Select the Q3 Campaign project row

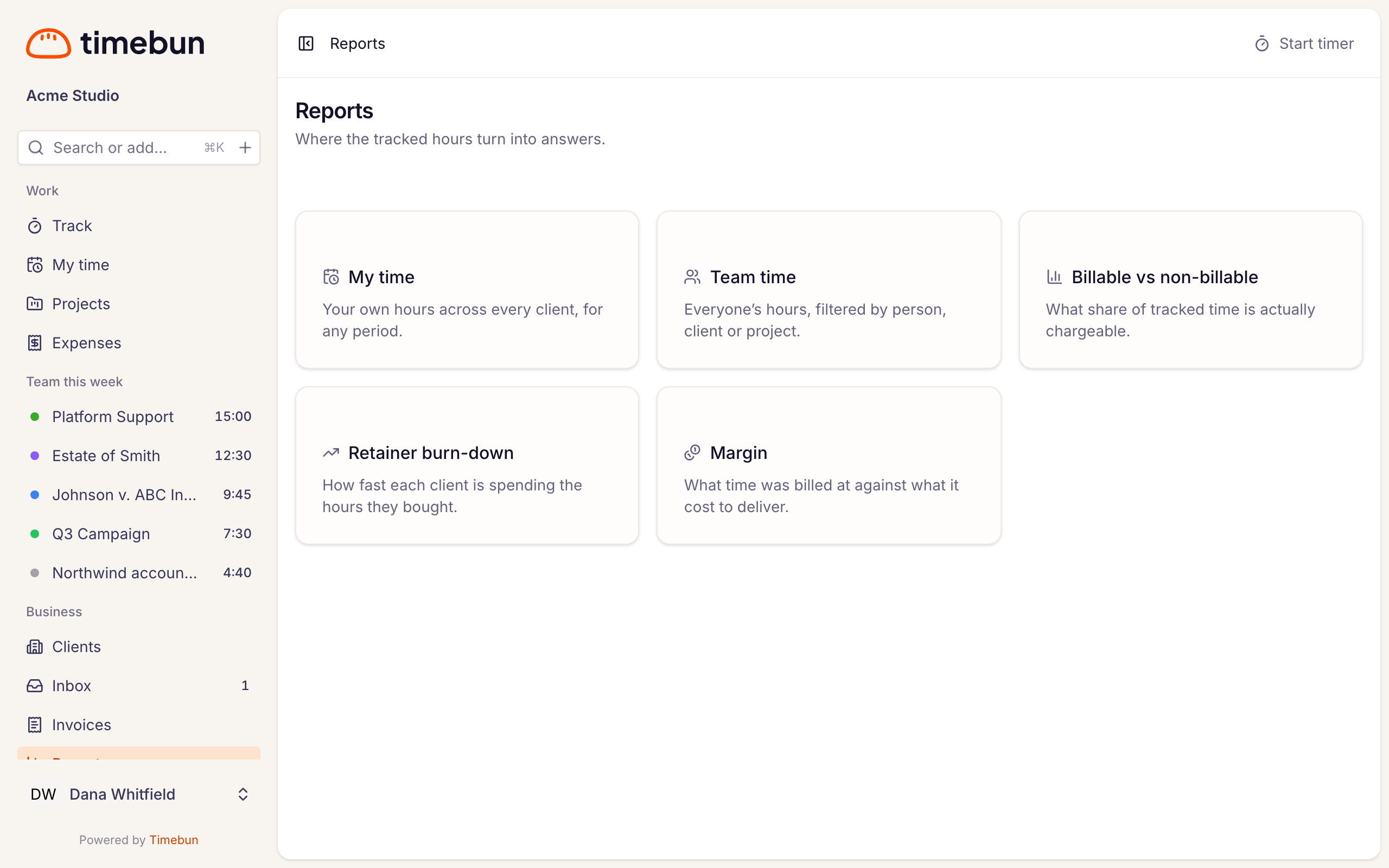tap(139, 534)
